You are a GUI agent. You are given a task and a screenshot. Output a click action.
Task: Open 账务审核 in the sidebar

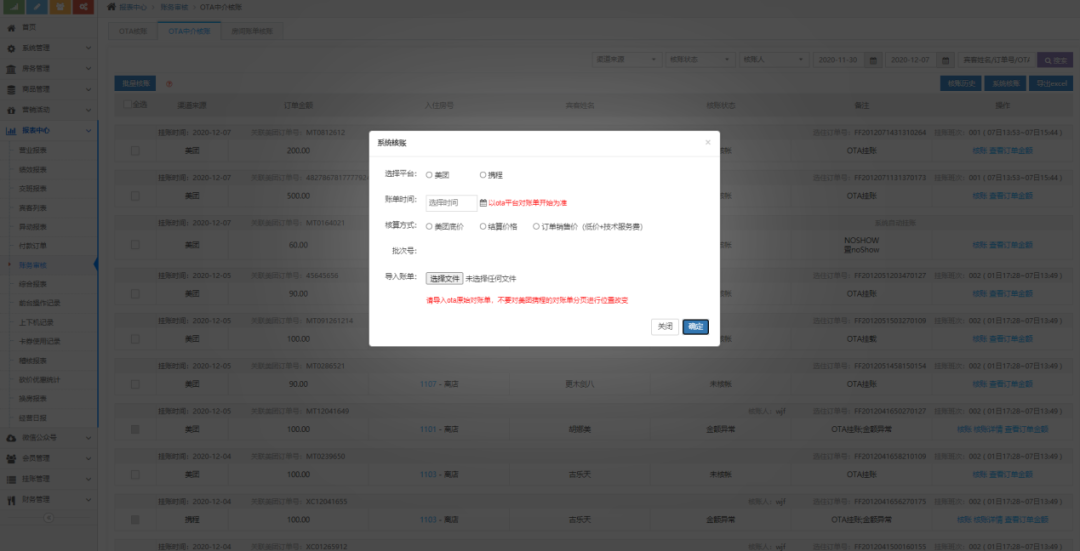pos(33,264)
